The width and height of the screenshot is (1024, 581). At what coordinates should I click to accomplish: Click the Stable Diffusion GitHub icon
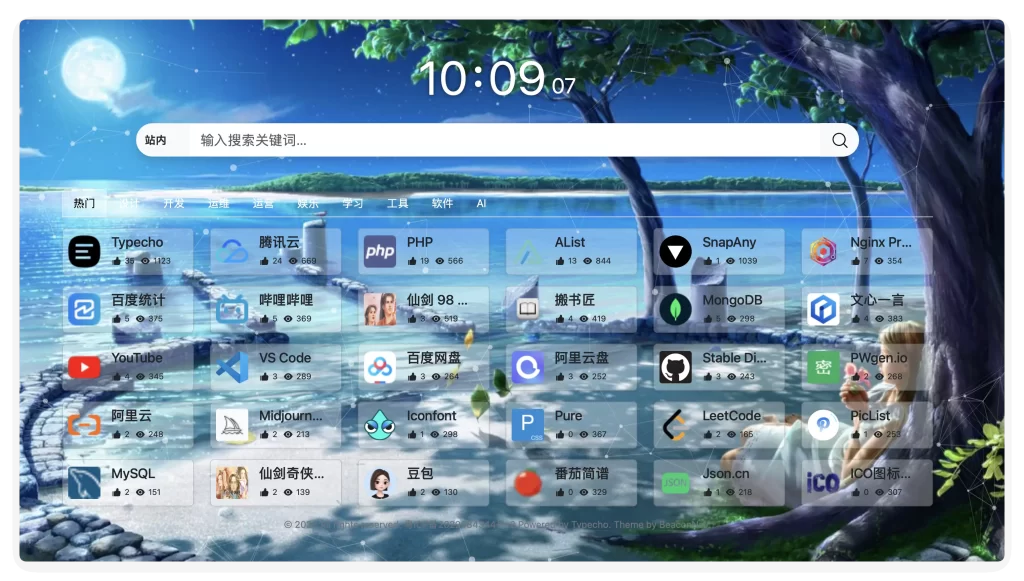pos(675,367)
